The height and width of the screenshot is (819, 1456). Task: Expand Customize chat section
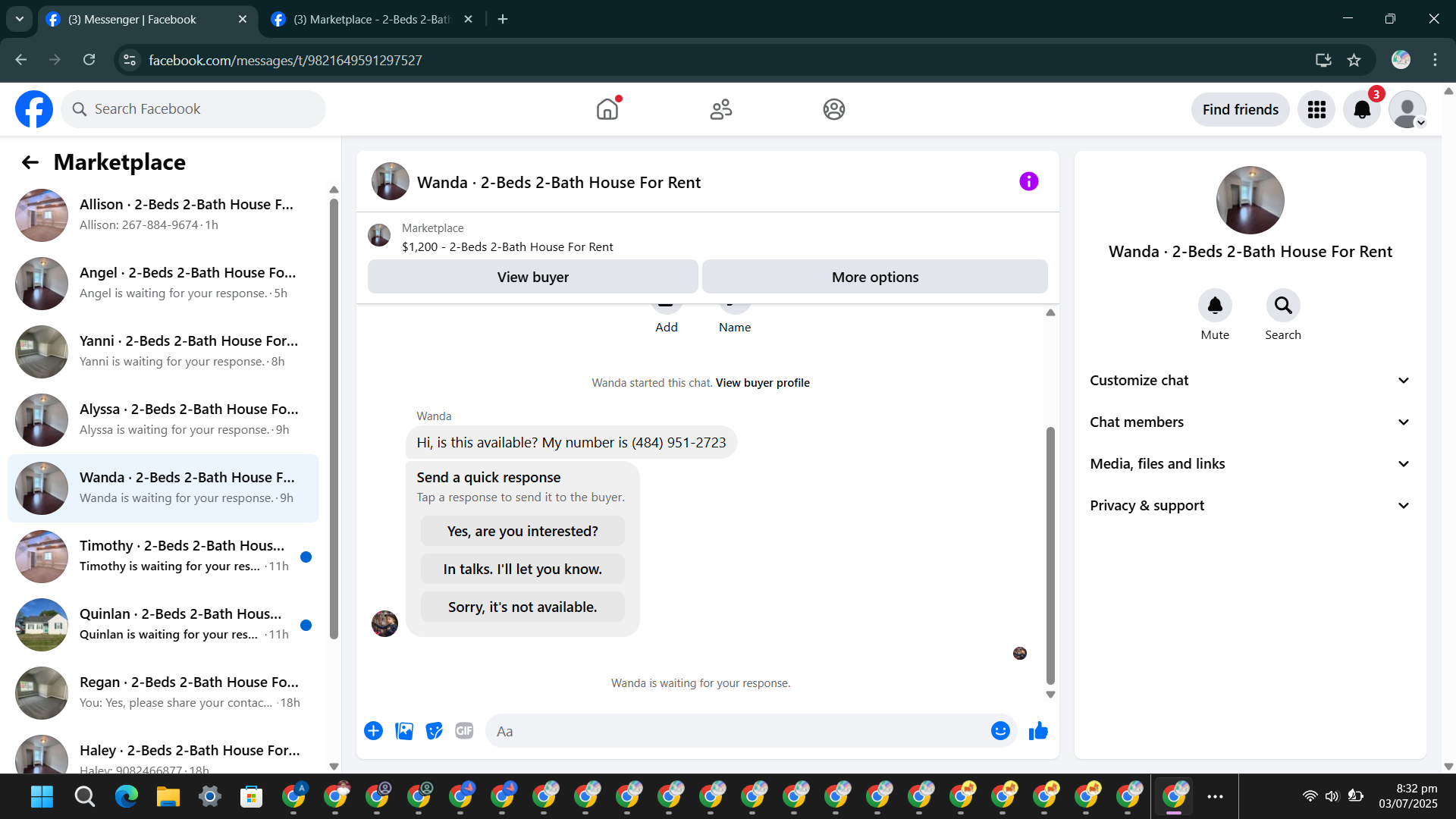pyautogui.click(x=1250, y=381)
